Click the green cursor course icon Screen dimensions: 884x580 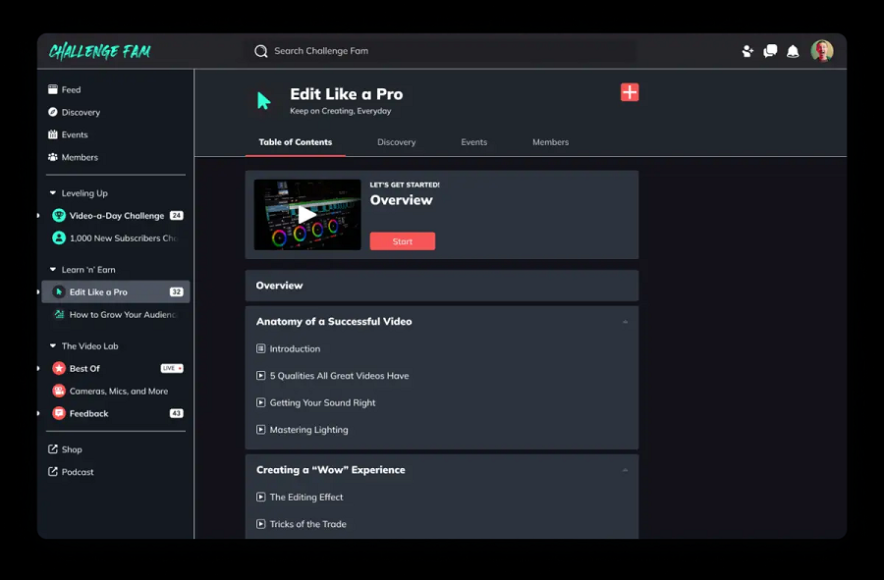[x=263, y=100]
